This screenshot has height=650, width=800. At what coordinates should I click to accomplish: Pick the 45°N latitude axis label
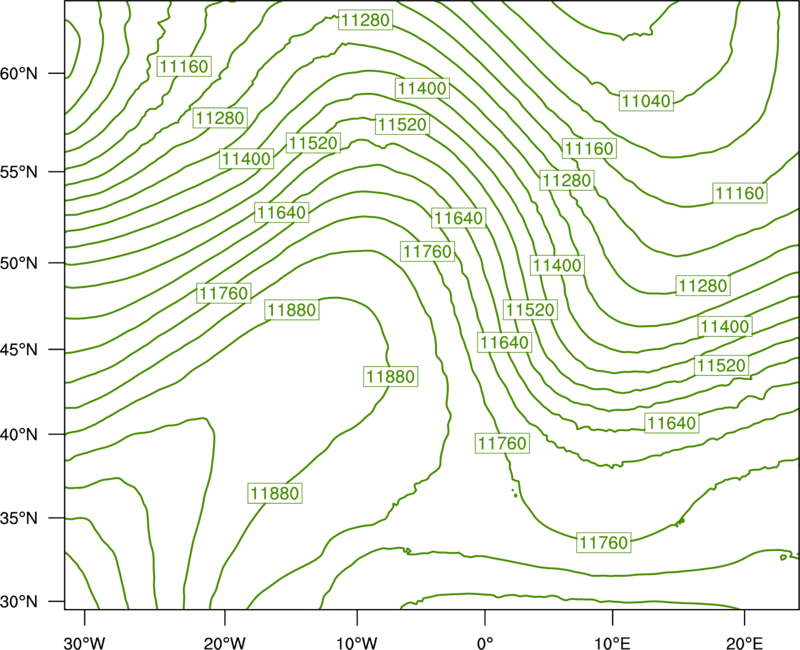[x=19, y=349]
